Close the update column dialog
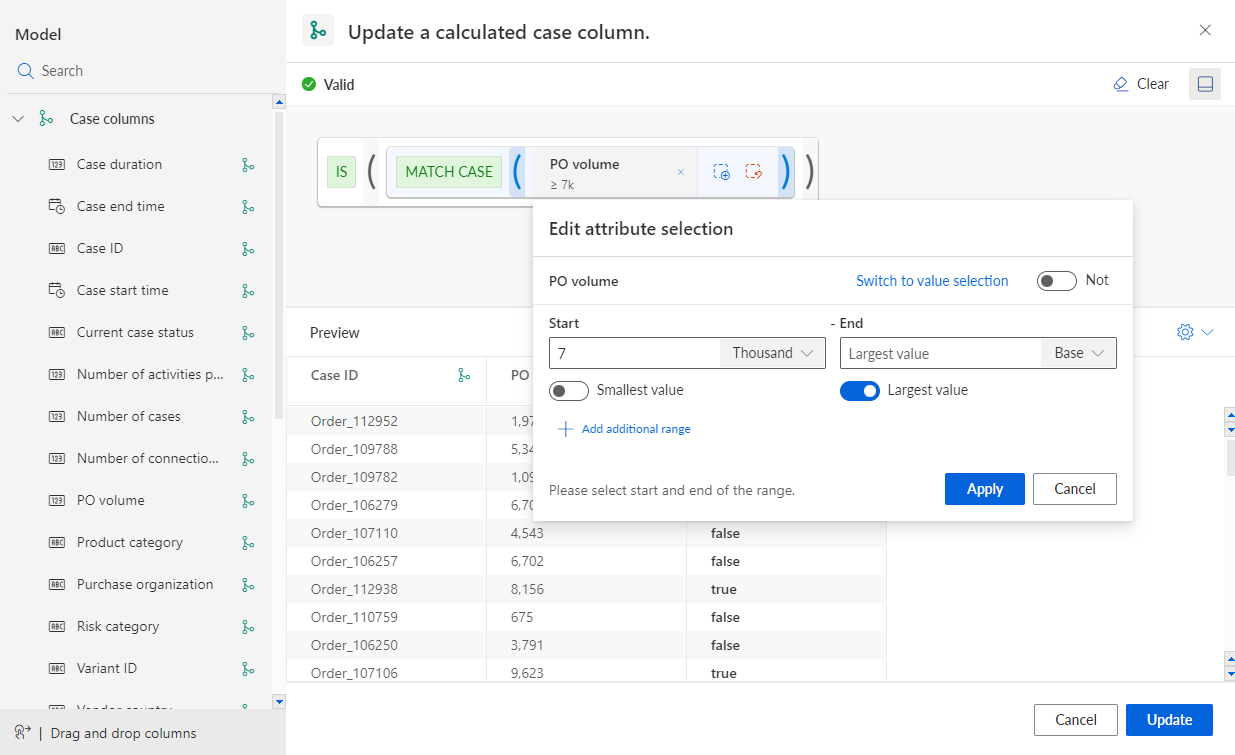 [1205, 30]
